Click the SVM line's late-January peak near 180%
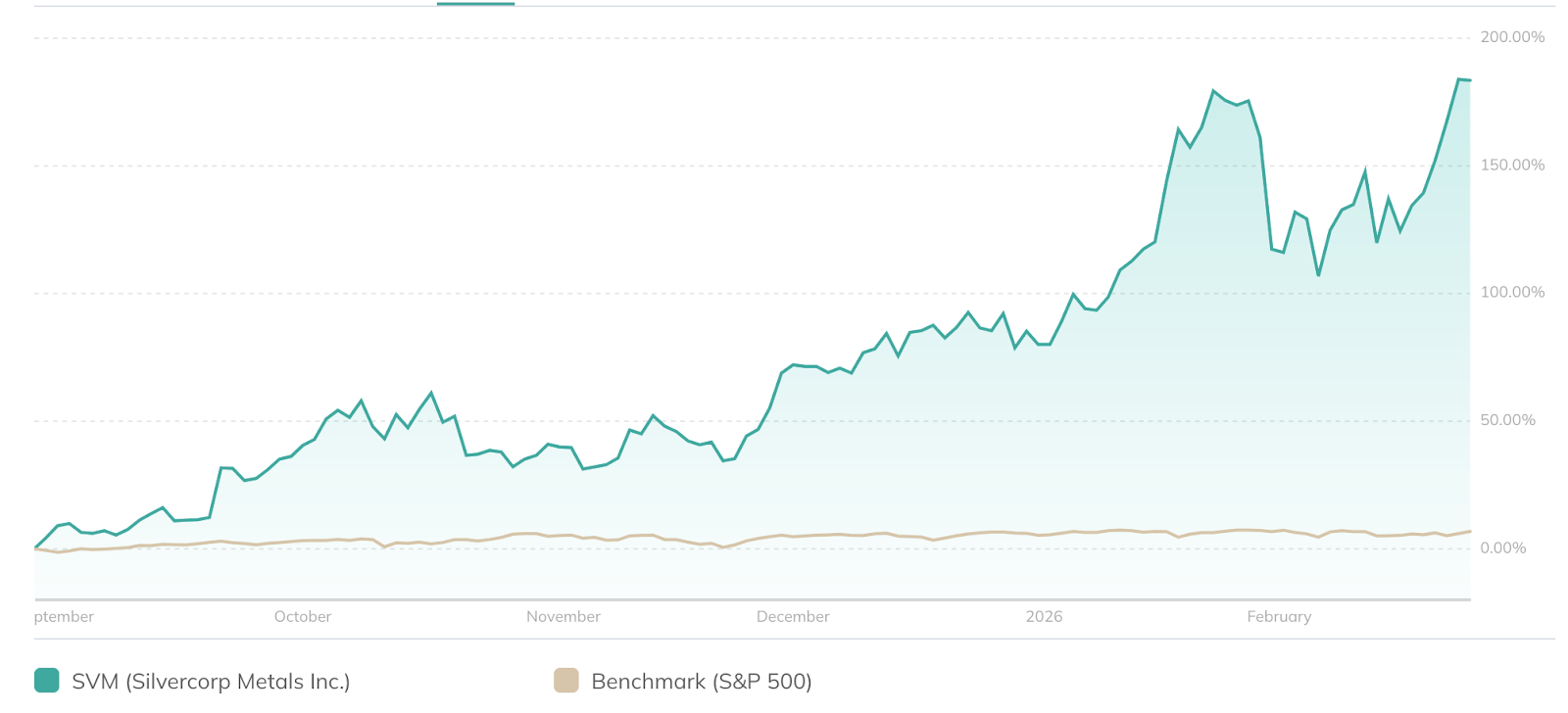The image size is (1568, 713). pyautogui.click(x=1213, y=91)
